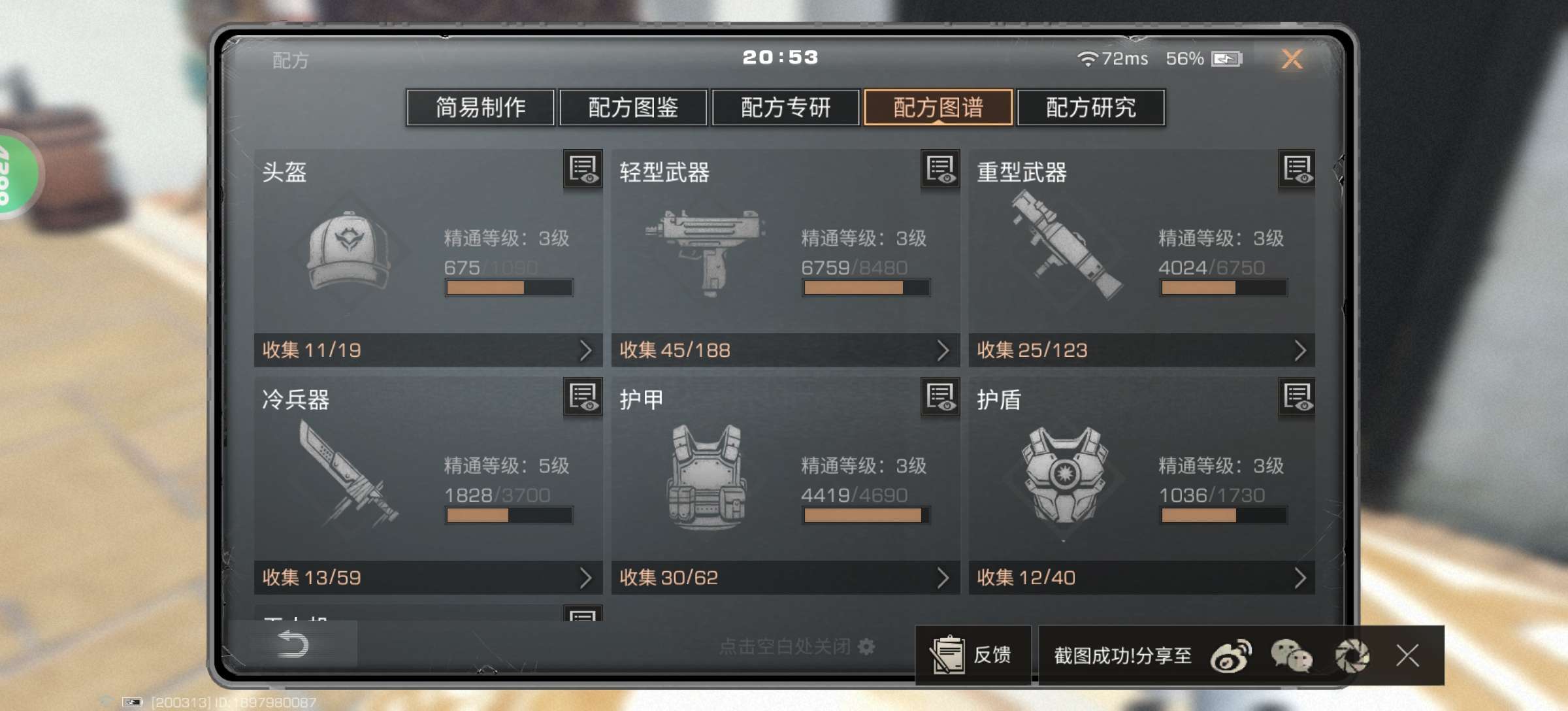Click the back arrow button
Image resolution: width=1568 pixels, height=711 pixels.
293,644
